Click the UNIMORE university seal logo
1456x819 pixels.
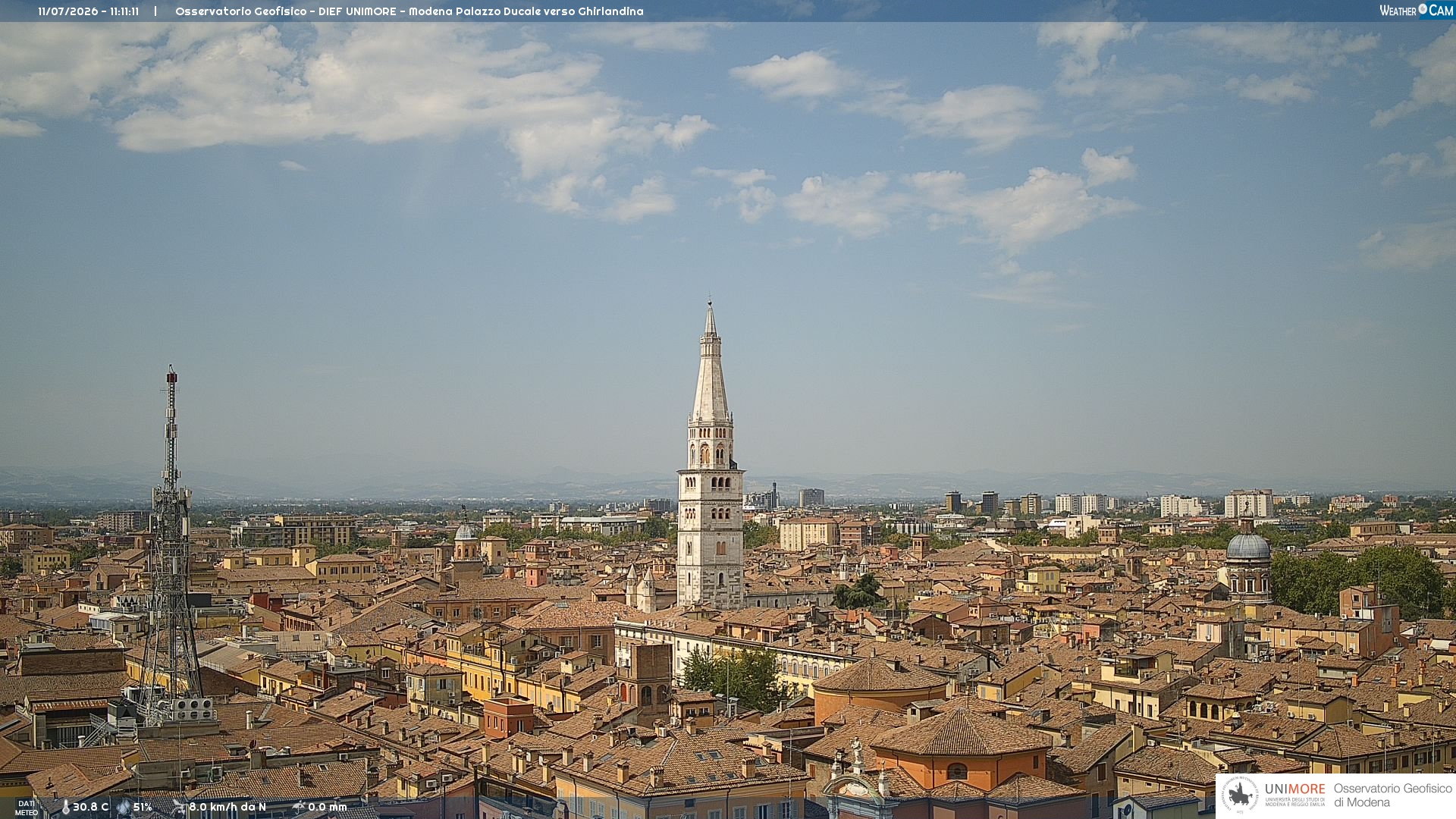click(1241, 795)
